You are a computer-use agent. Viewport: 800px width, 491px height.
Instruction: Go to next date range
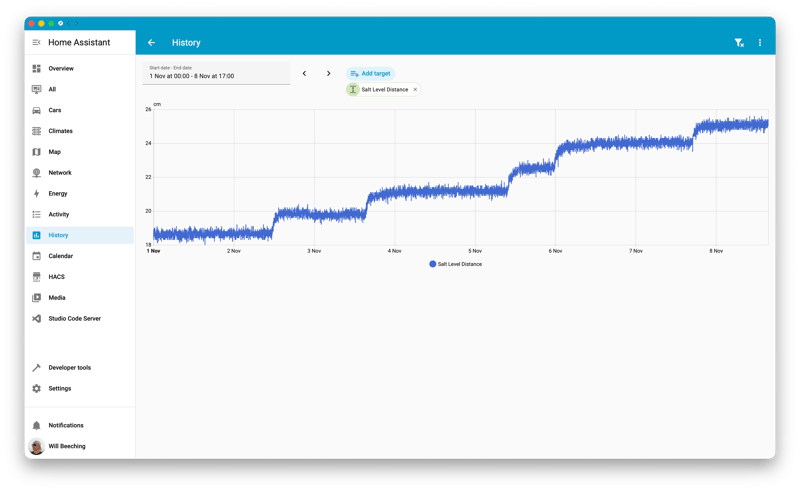(328, 73)
